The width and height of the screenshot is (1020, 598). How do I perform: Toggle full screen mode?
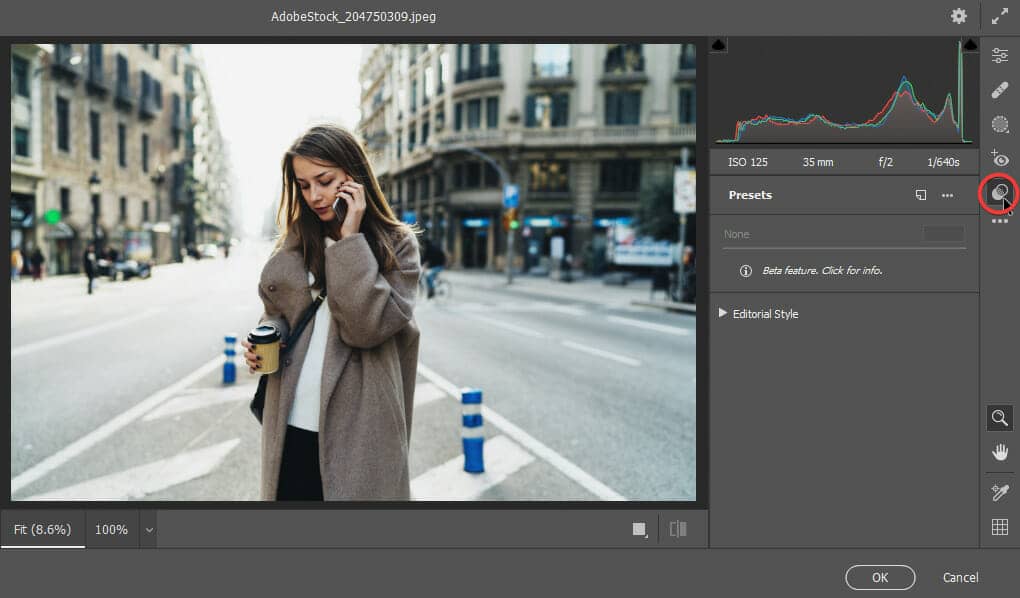coord(999,16)
